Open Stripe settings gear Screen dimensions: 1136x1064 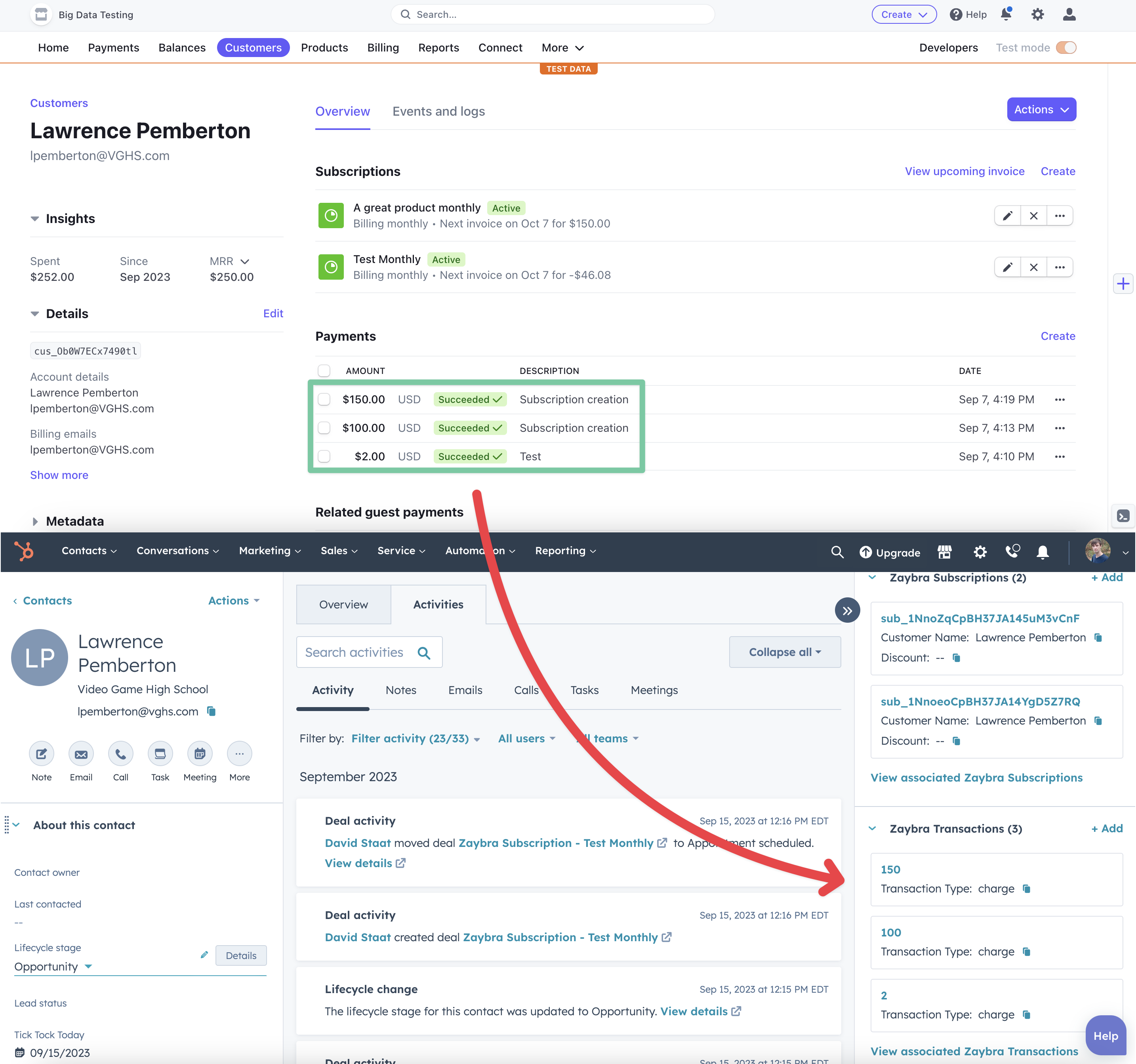point(1038,14)
